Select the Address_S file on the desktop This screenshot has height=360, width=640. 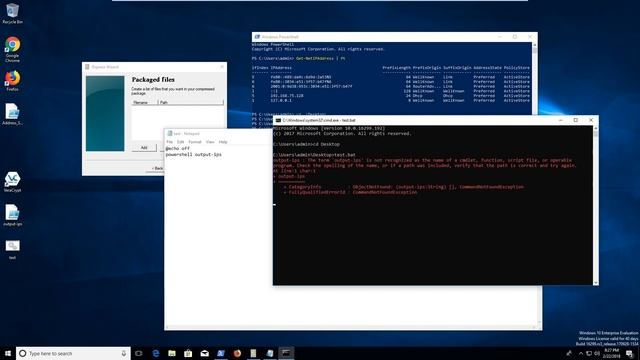[12, 114]
